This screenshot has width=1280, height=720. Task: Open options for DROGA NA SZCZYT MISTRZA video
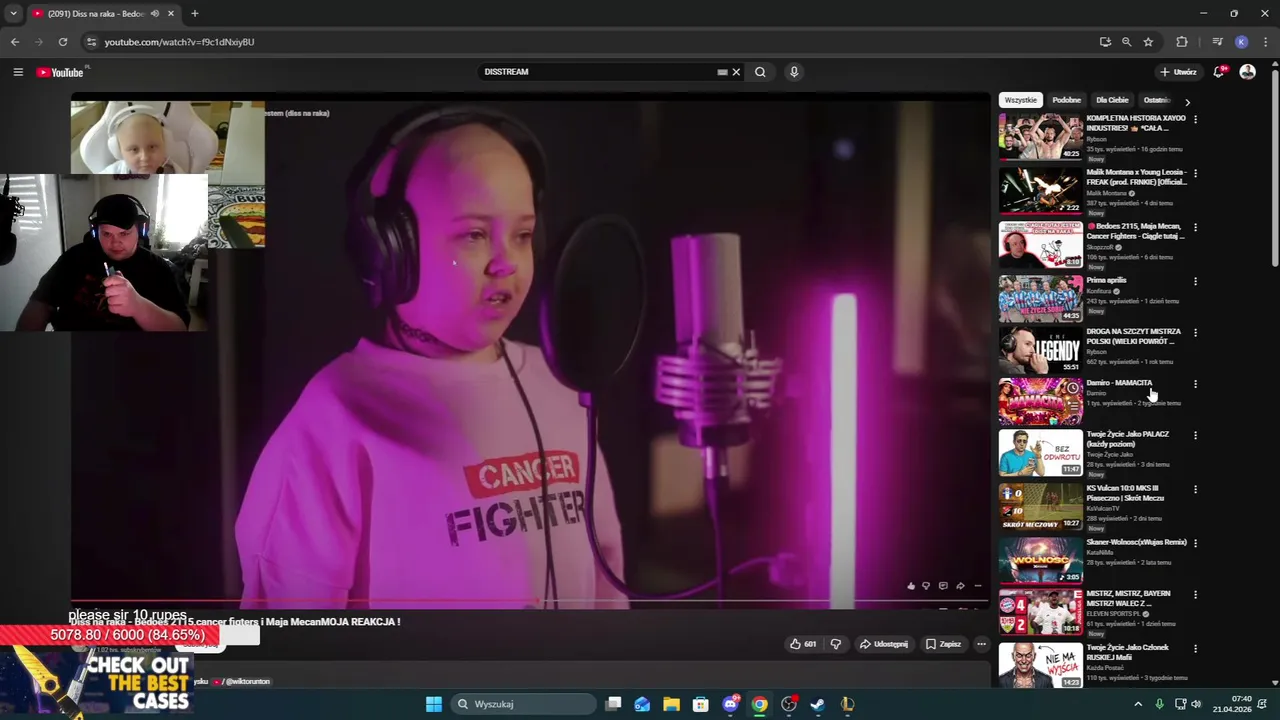pyautogui.click(x=1195, y=332)
